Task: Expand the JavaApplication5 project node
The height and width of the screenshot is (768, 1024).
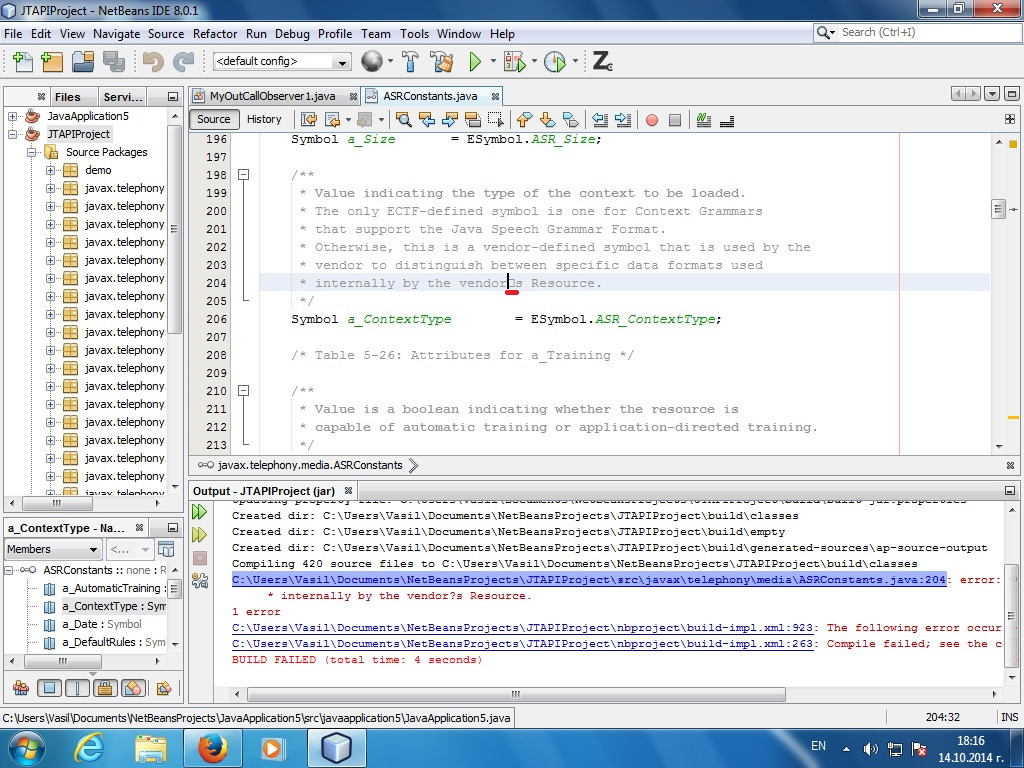Action: (x=12, y=116)
